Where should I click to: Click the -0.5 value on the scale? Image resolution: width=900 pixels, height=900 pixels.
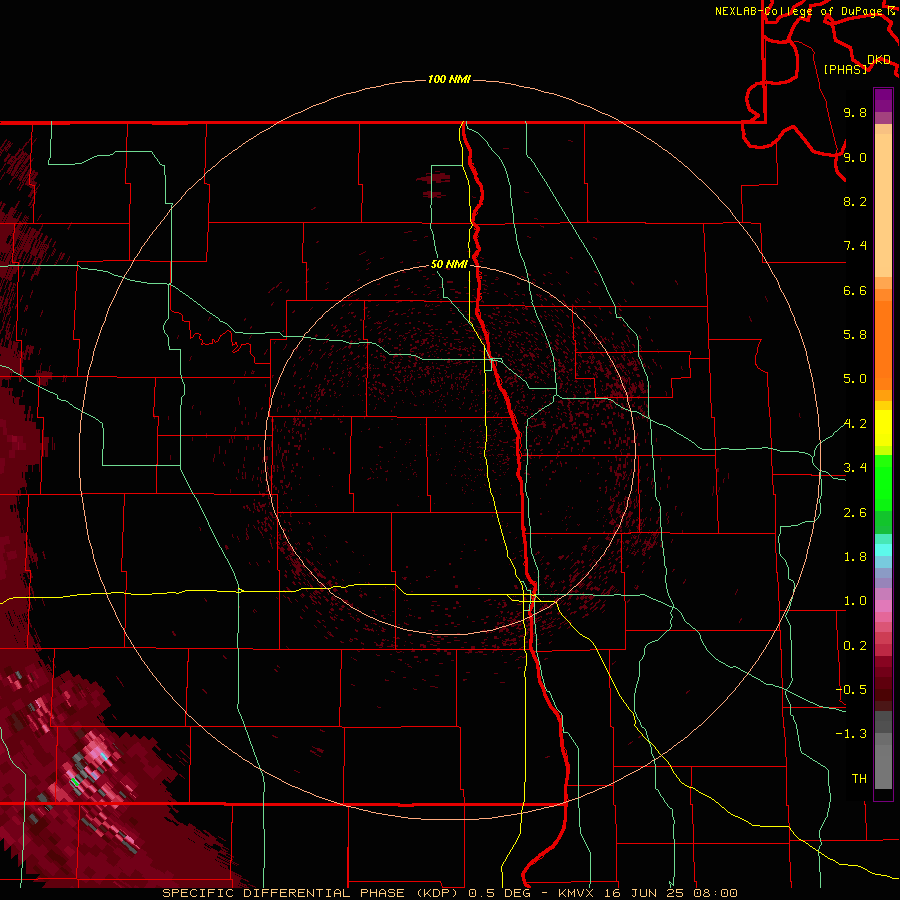point(851,690)
